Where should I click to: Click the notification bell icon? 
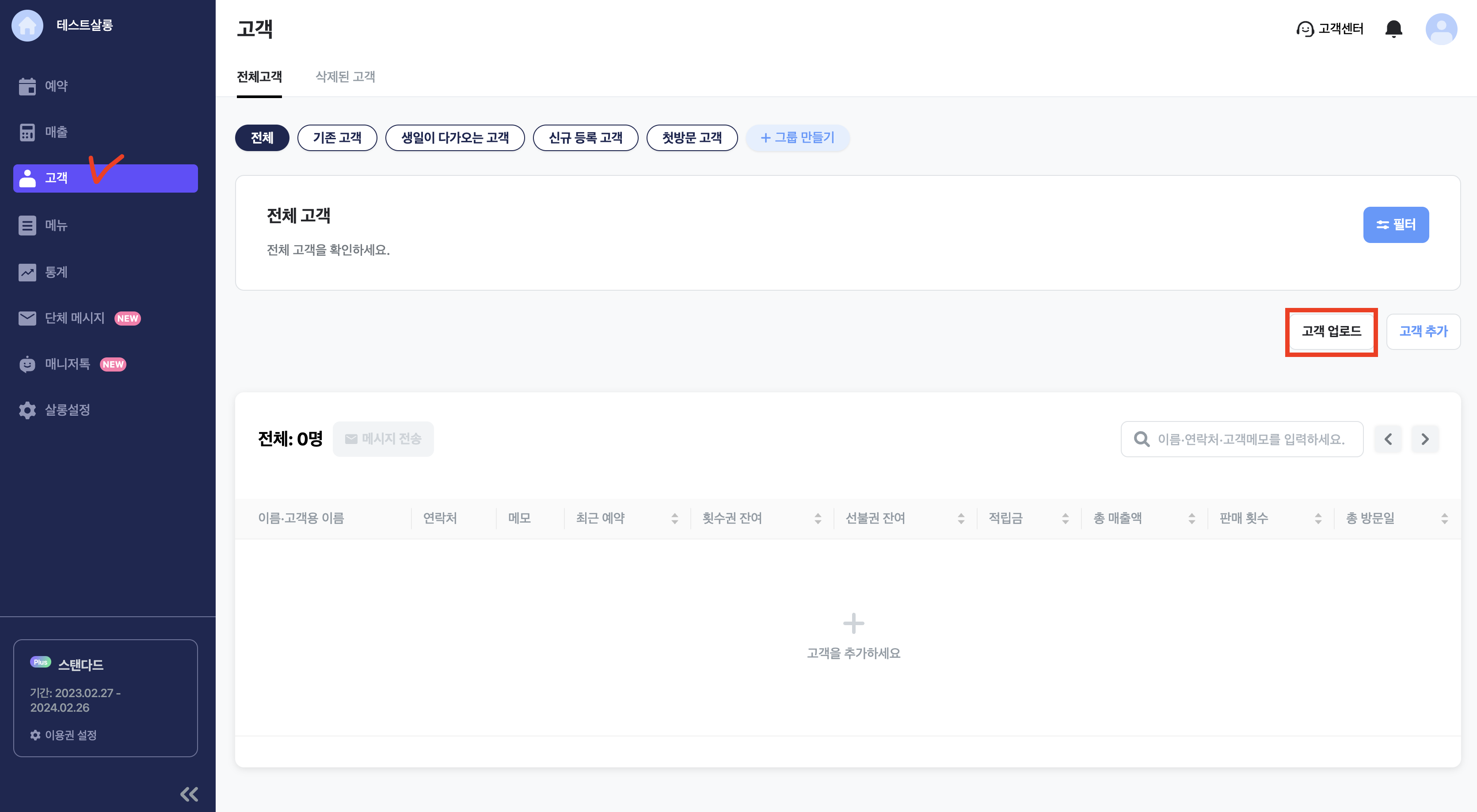point(1393,29)
